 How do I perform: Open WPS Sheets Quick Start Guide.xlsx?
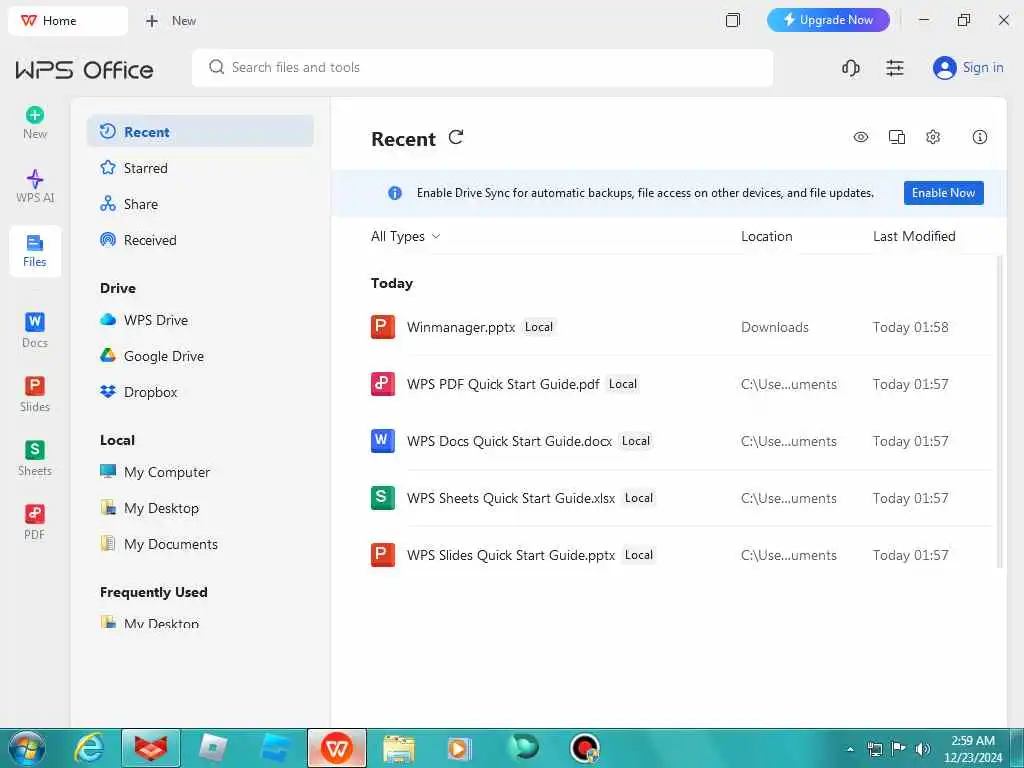[511, 498]
